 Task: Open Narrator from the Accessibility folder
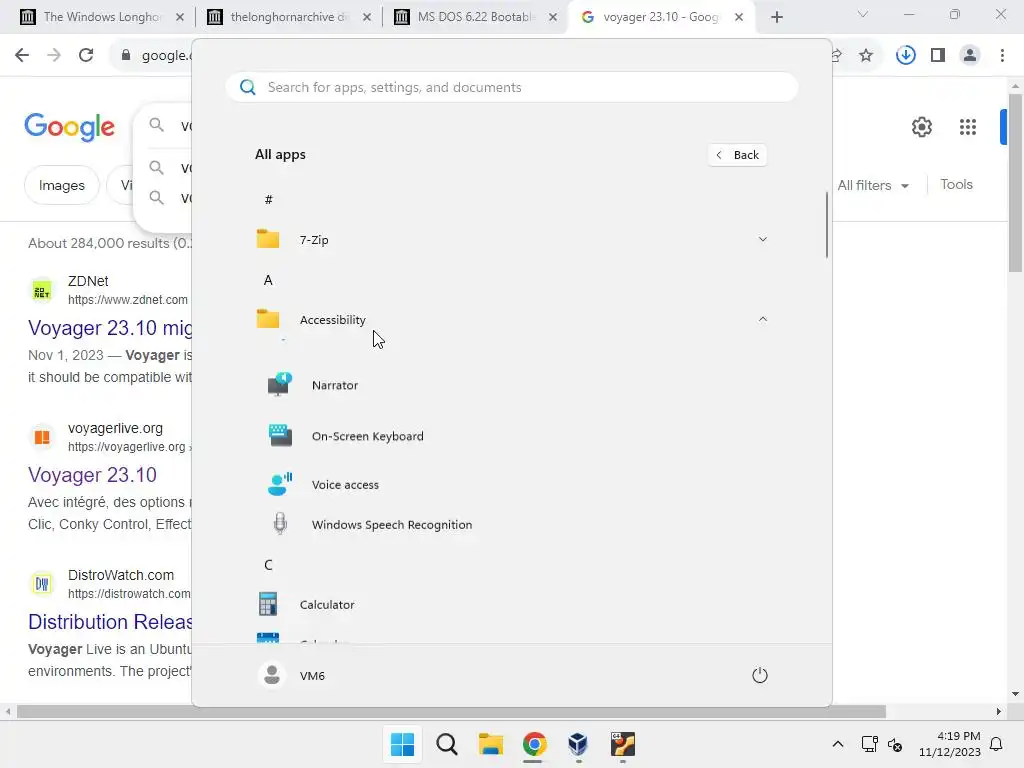point(334,385)
